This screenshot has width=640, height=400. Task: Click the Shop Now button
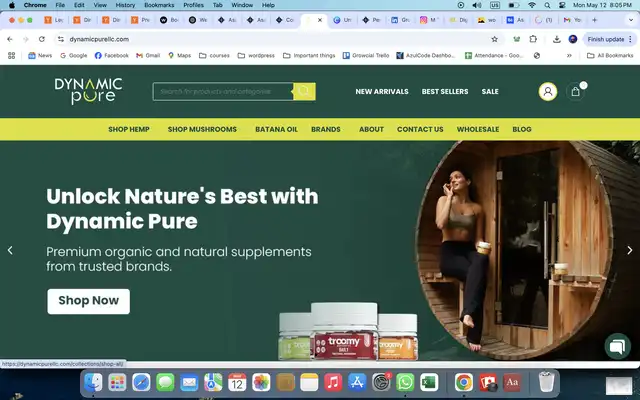click(x=89, y=301)
